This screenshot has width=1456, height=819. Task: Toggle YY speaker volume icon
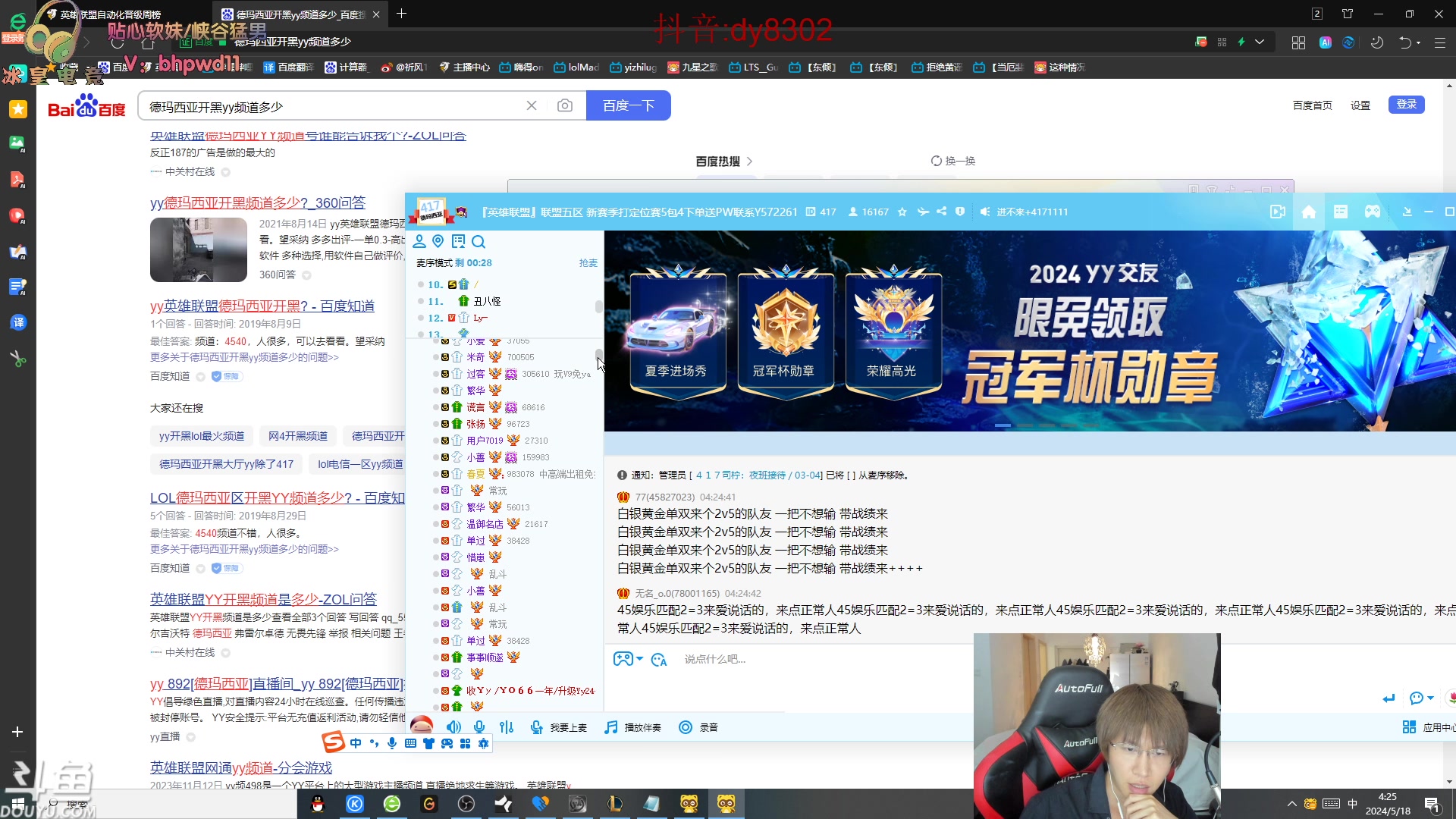coord(453,727)
